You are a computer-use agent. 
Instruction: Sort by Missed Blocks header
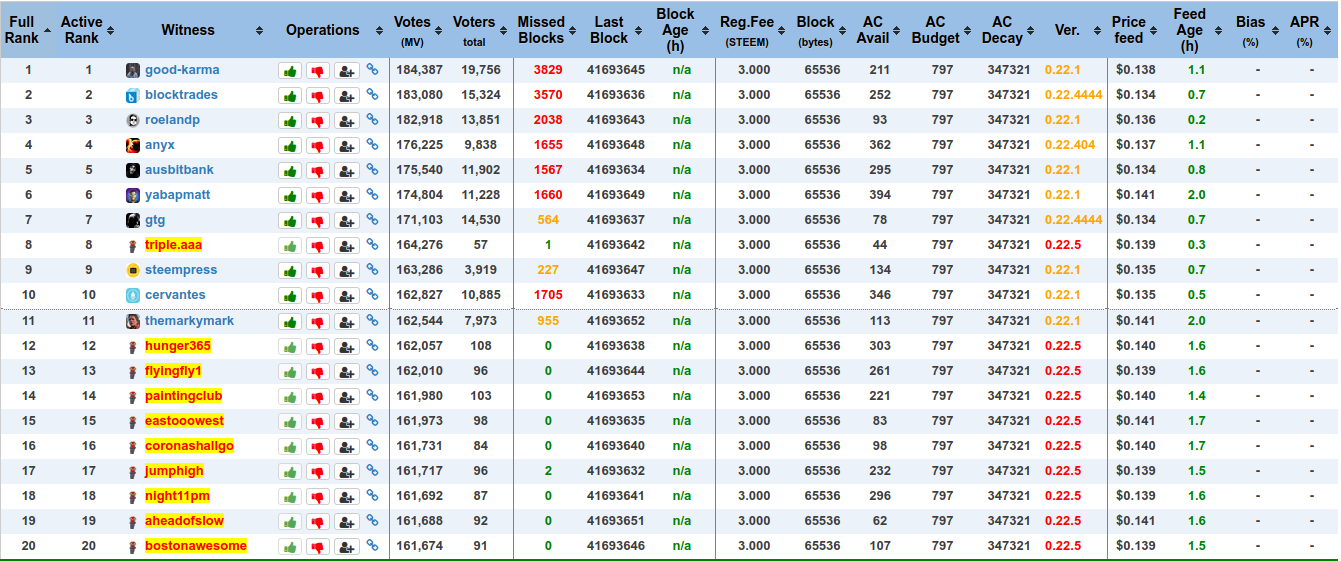point(546,30)
